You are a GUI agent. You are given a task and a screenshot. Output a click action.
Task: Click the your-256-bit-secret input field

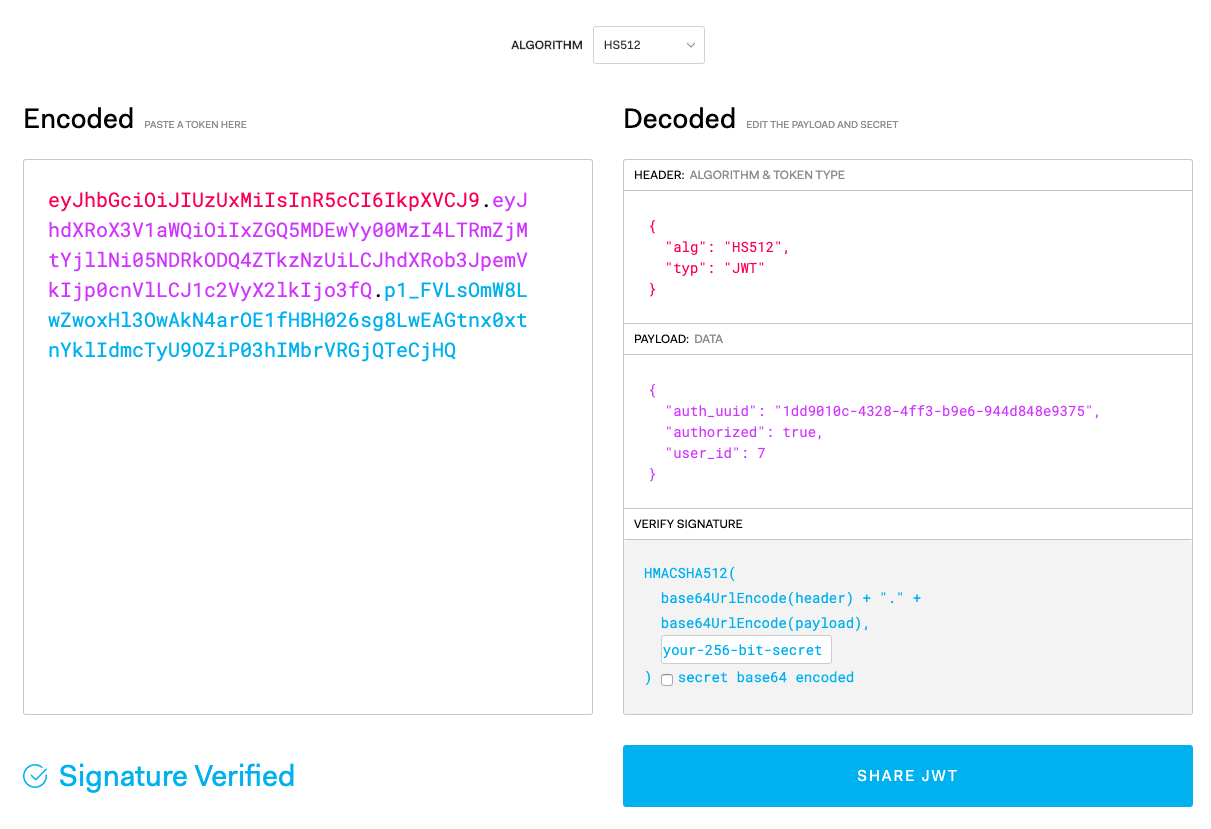click(x=745, y=649)
